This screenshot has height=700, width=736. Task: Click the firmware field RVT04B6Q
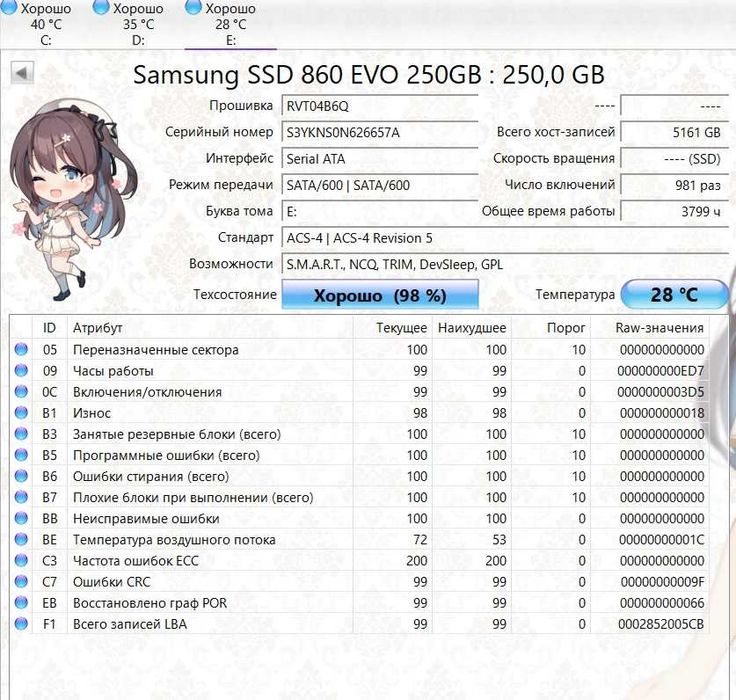tap(379, 106)
